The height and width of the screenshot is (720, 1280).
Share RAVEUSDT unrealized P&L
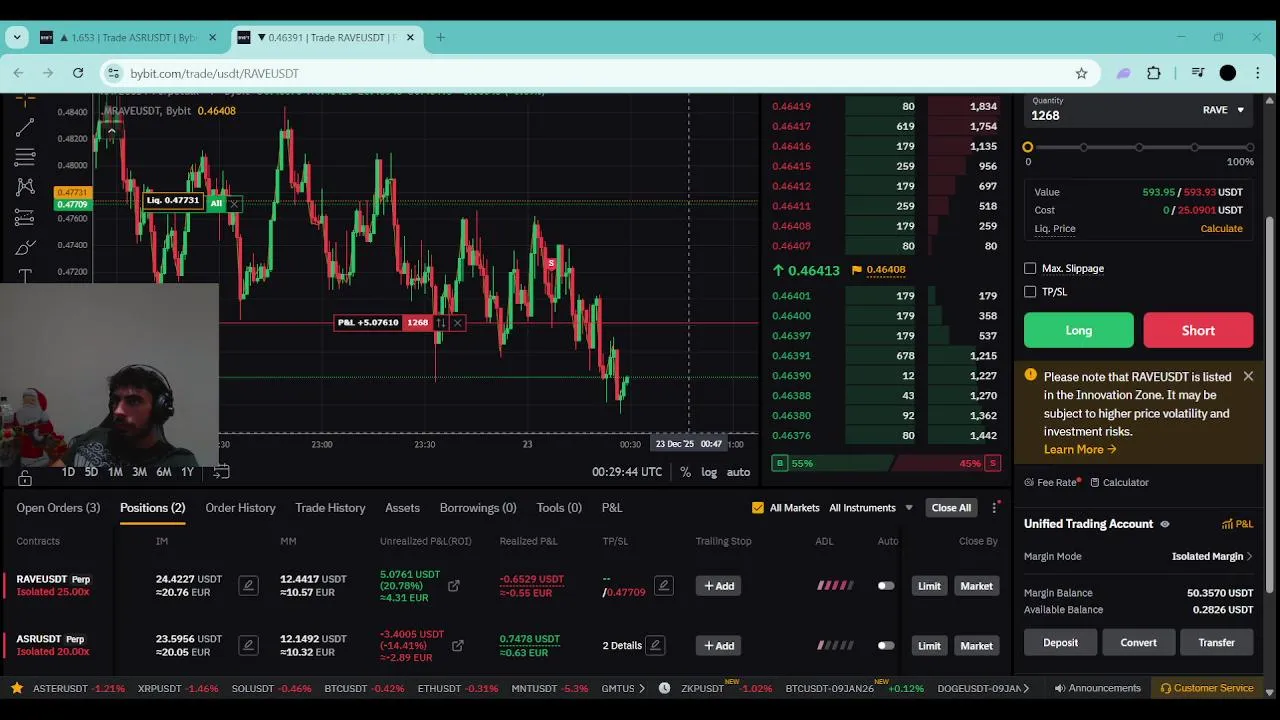point(454,586)
